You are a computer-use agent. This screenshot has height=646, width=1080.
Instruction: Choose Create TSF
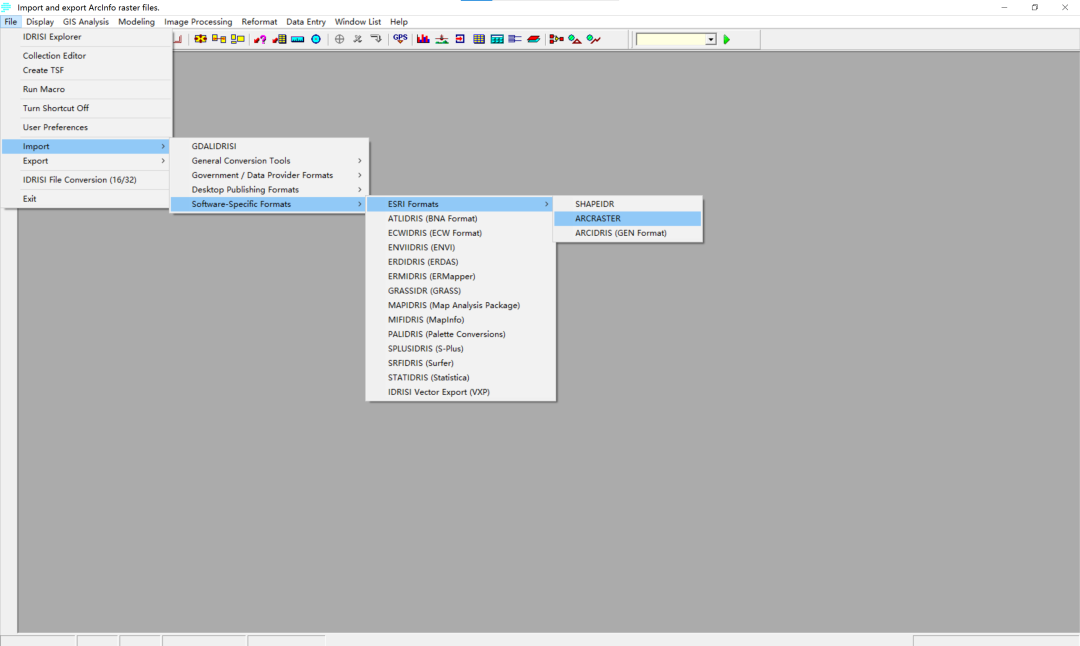86,70
